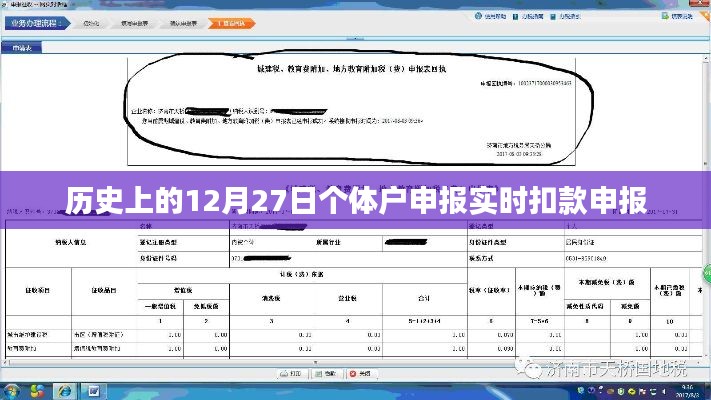Click the 征收项目 column header
This screenshot has width=711, height=400.
click(x=38, y=290)
